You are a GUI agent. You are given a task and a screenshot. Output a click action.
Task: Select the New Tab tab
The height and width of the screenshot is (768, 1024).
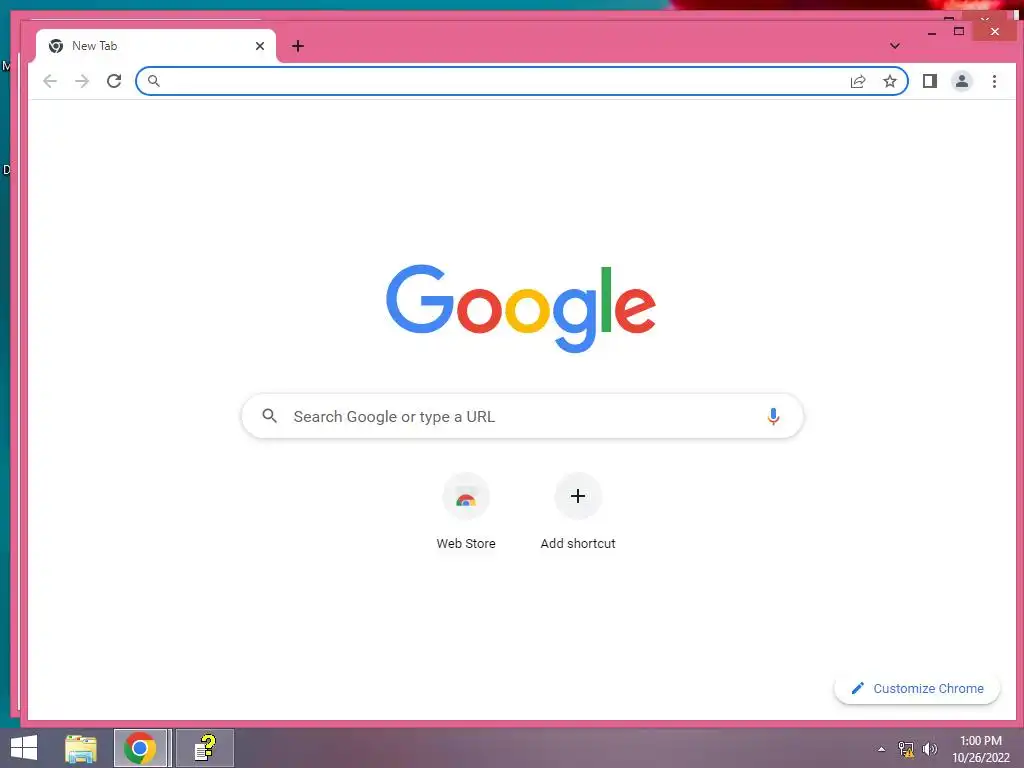(155, 46)
